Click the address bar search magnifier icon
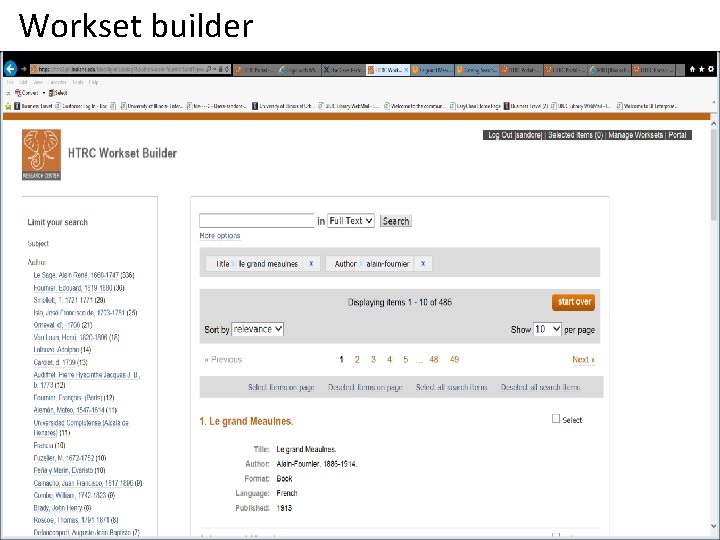The height and width of the screenshot is (540, 720). [209, 69]
